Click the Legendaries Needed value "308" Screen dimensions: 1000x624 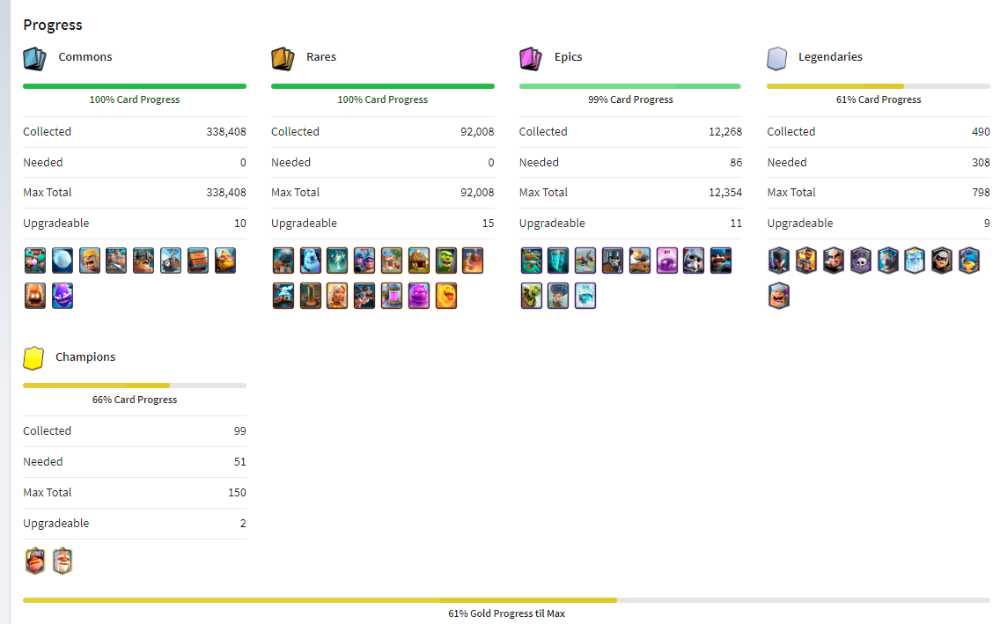[x=981, y=162]
